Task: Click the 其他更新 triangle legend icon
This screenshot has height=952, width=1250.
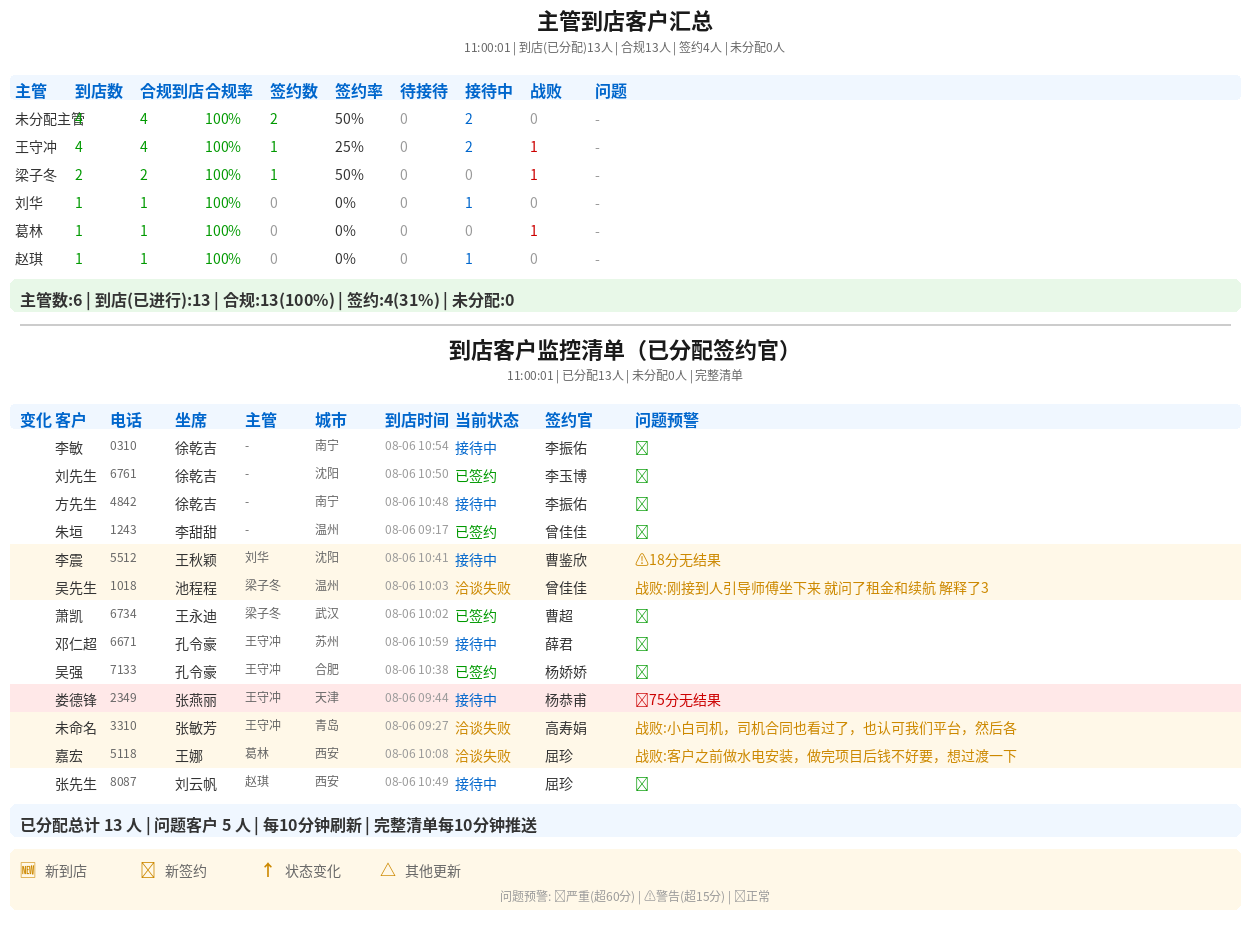Action: point(388,870)
